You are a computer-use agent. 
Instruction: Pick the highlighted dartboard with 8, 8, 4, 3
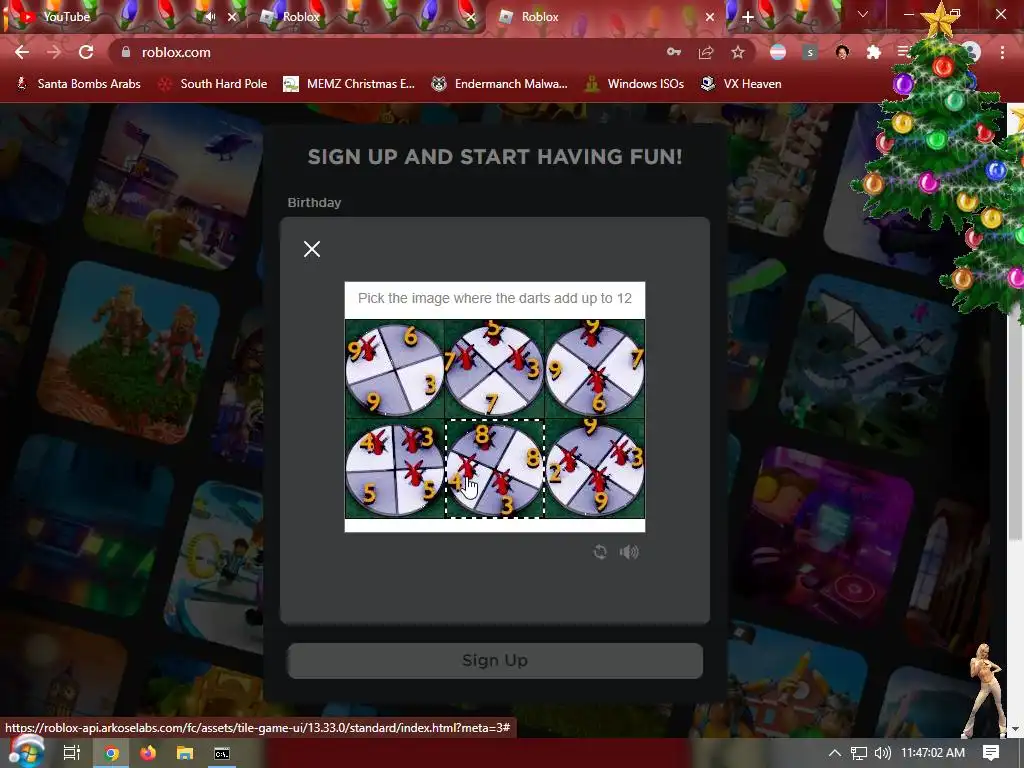tap(494, 469)
